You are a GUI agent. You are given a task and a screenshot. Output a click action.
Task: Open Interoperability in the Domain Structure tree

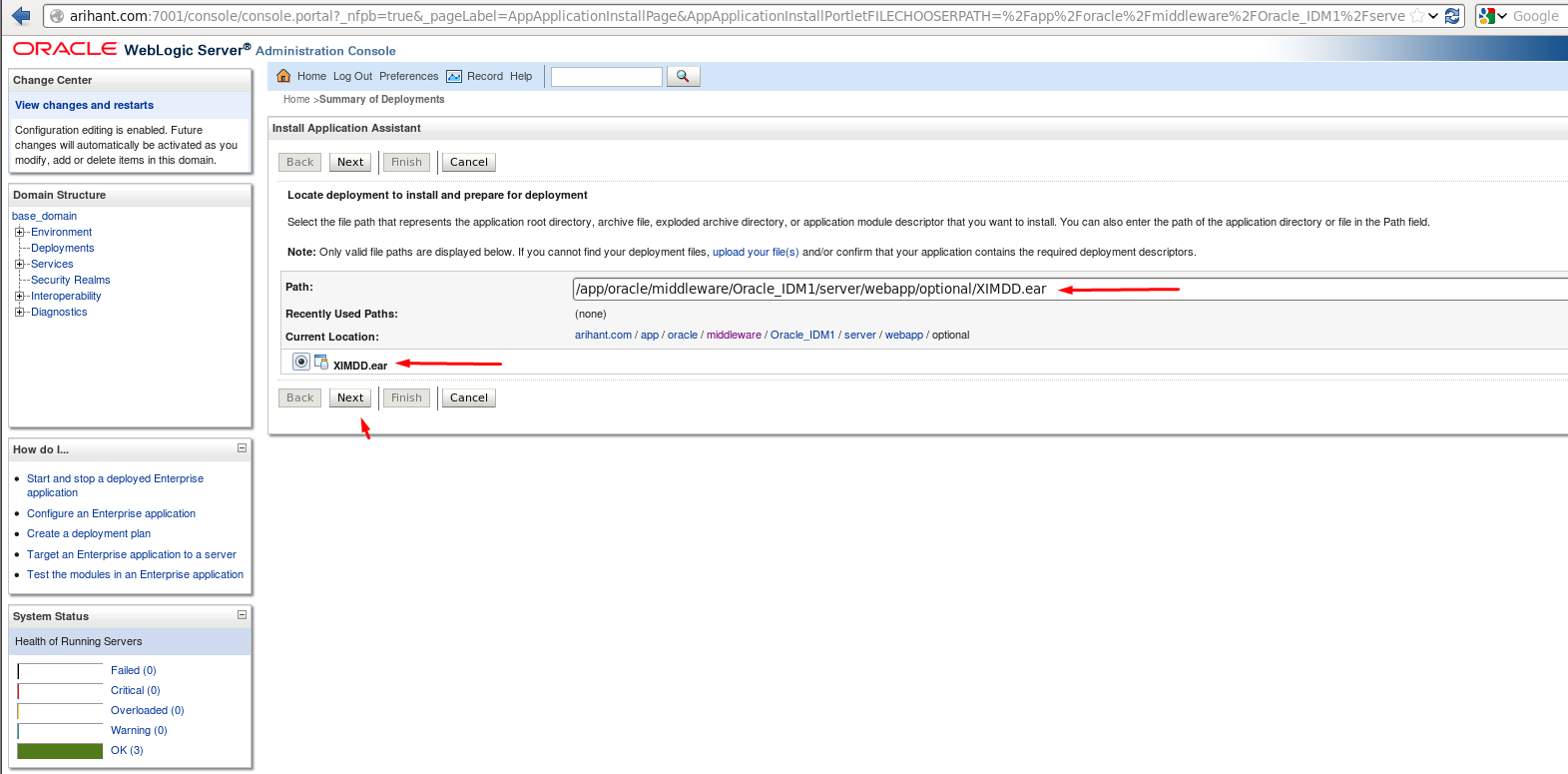[x=66, y=296]
